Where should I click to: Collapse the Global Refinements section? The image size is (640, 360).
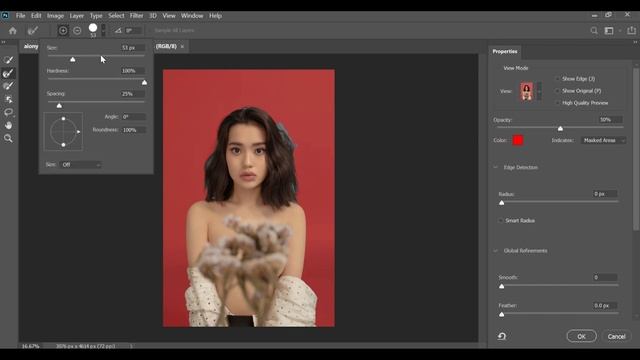coord(496,251)
